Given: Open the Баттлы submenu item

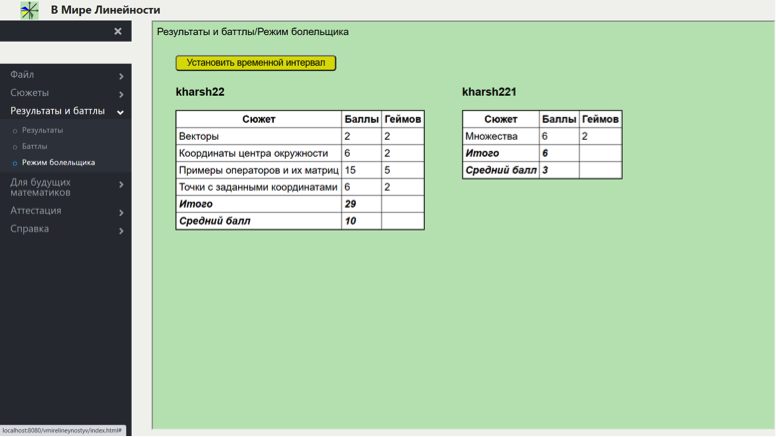Looking at the screenshot, I should (35, 146).
